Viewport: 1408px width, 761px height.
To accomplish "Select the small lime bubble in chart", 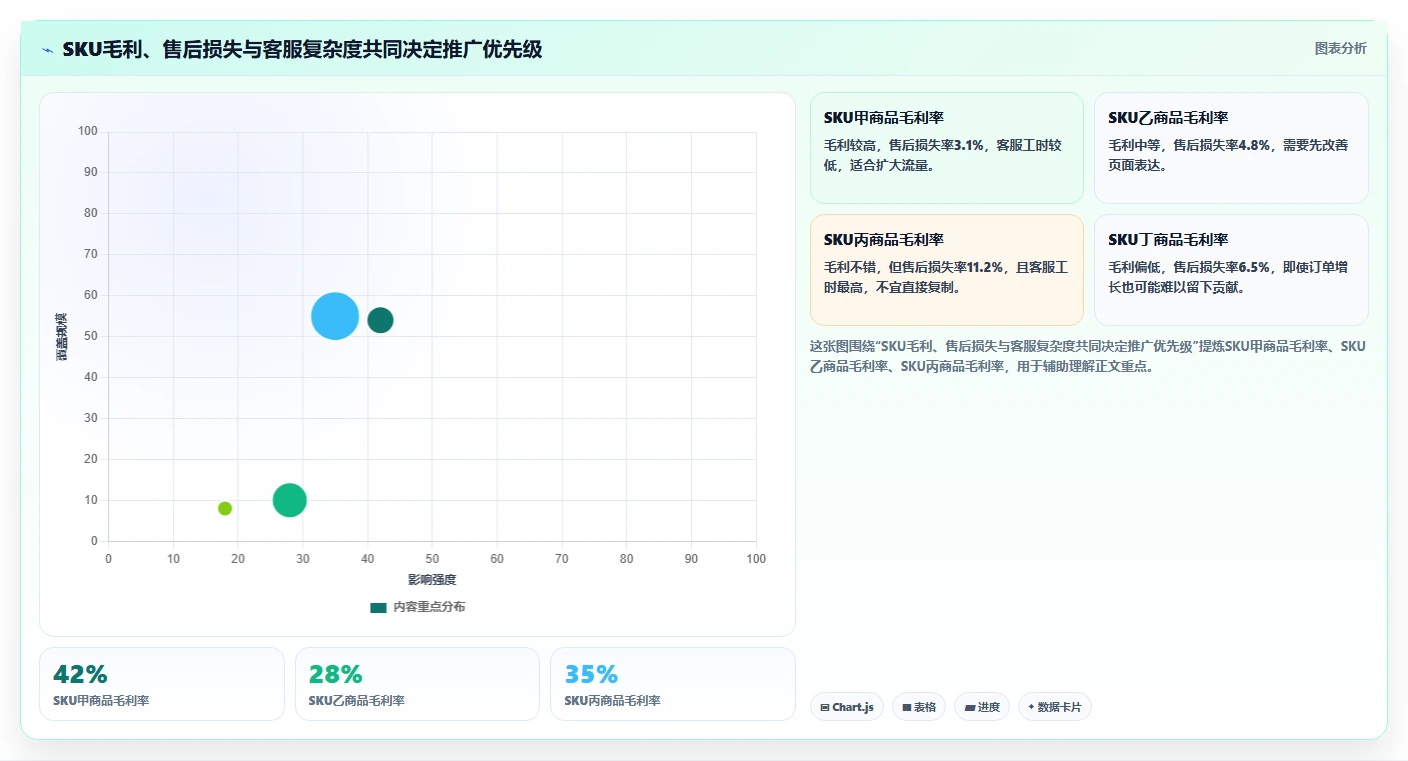I will pos(225,508).
